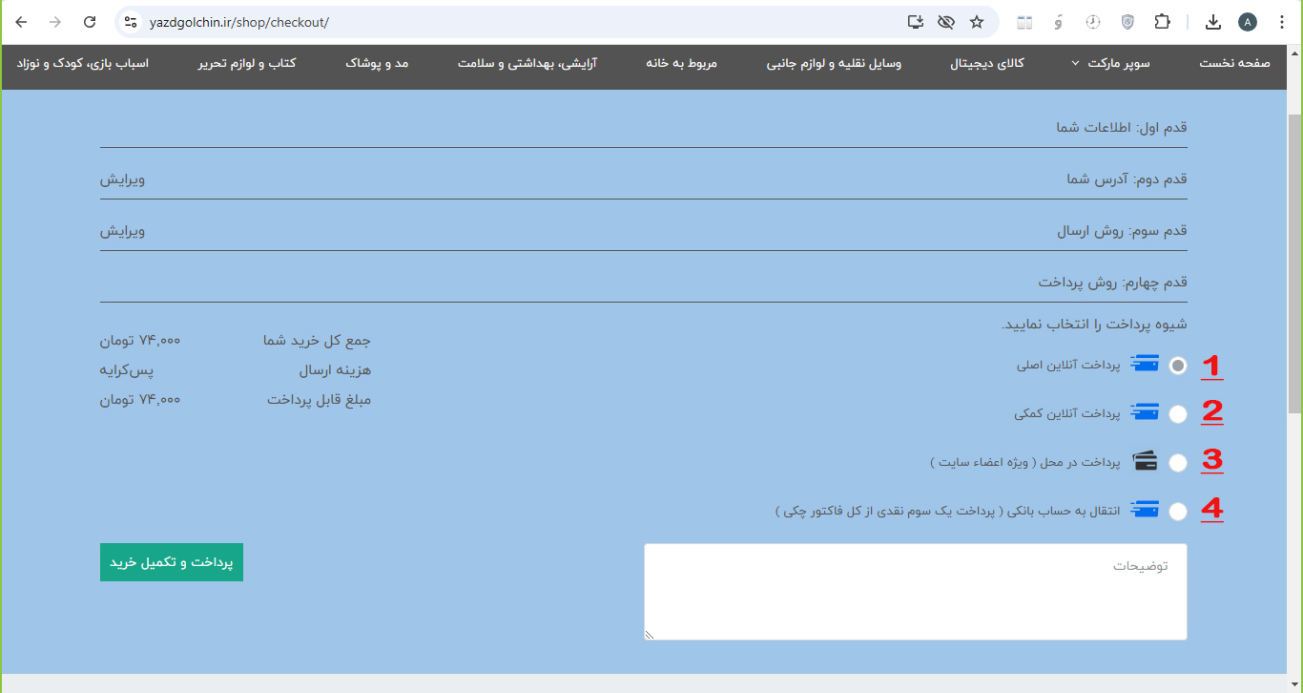Expand the 'سوپر مارکت' dropdown menu

[1110, 63]
